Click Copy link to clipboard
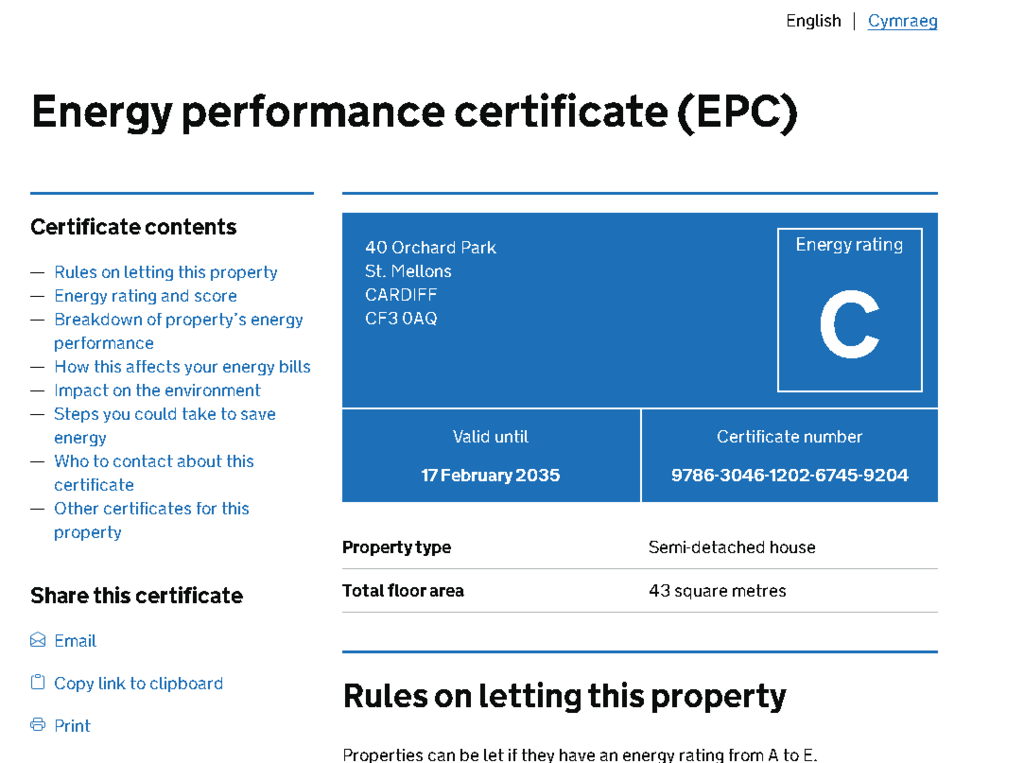1024x763 pixels. click(x=138, y=683)
